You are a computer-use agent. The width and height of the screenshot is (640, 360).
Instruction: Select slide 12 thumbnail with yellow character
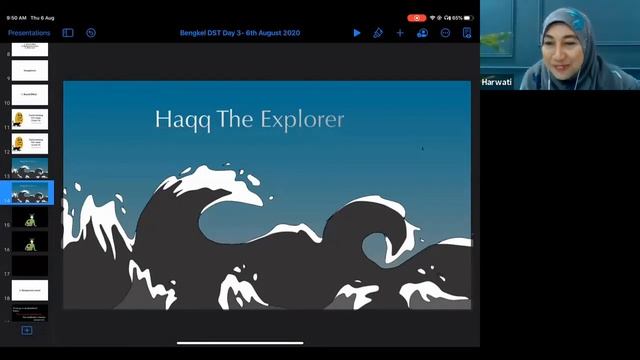click(30, 144)
